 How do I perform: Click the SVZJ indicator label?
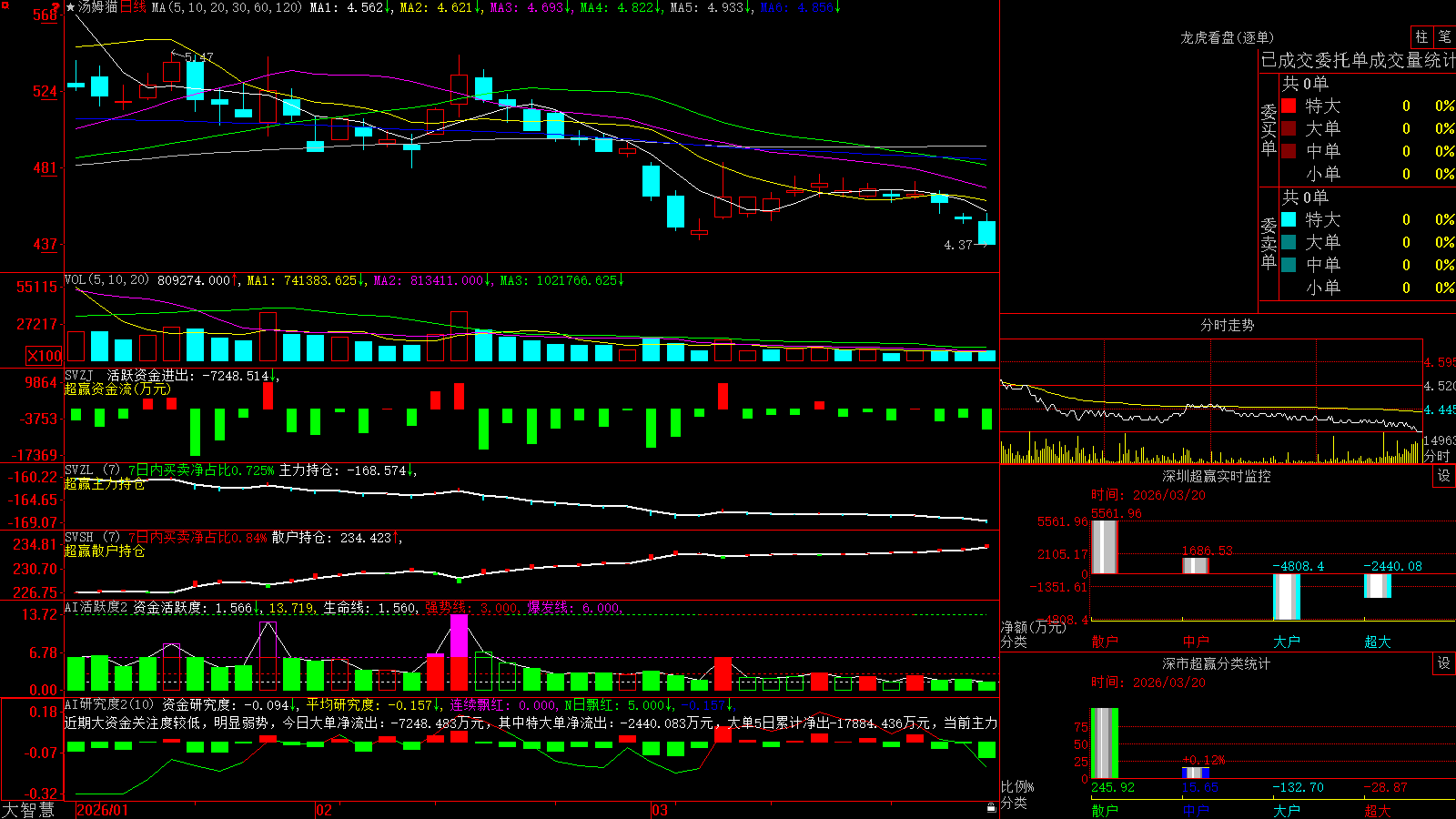point(79,375)
